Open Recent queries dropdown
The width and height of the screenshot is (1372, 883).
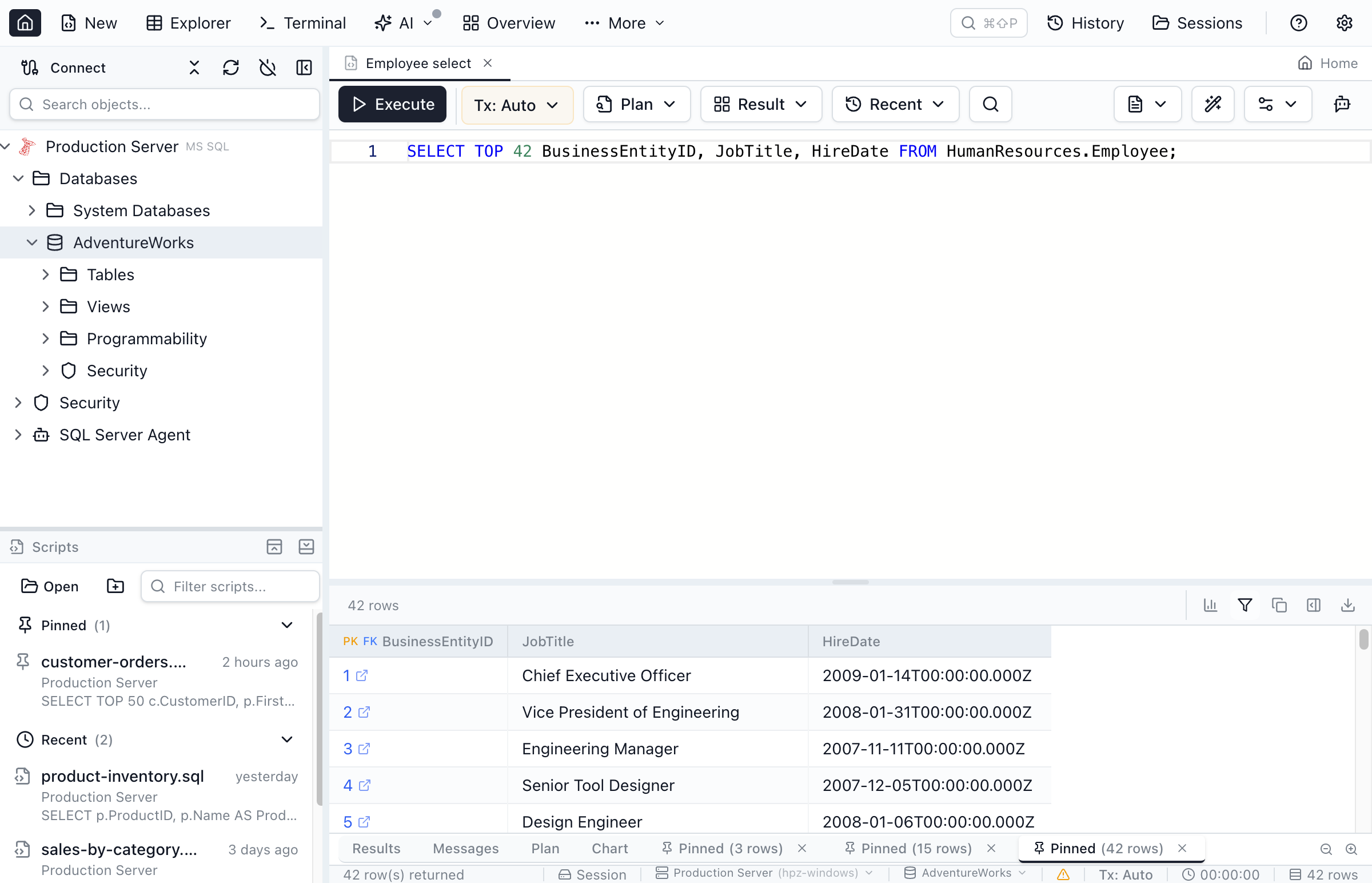tap(895, 104)
